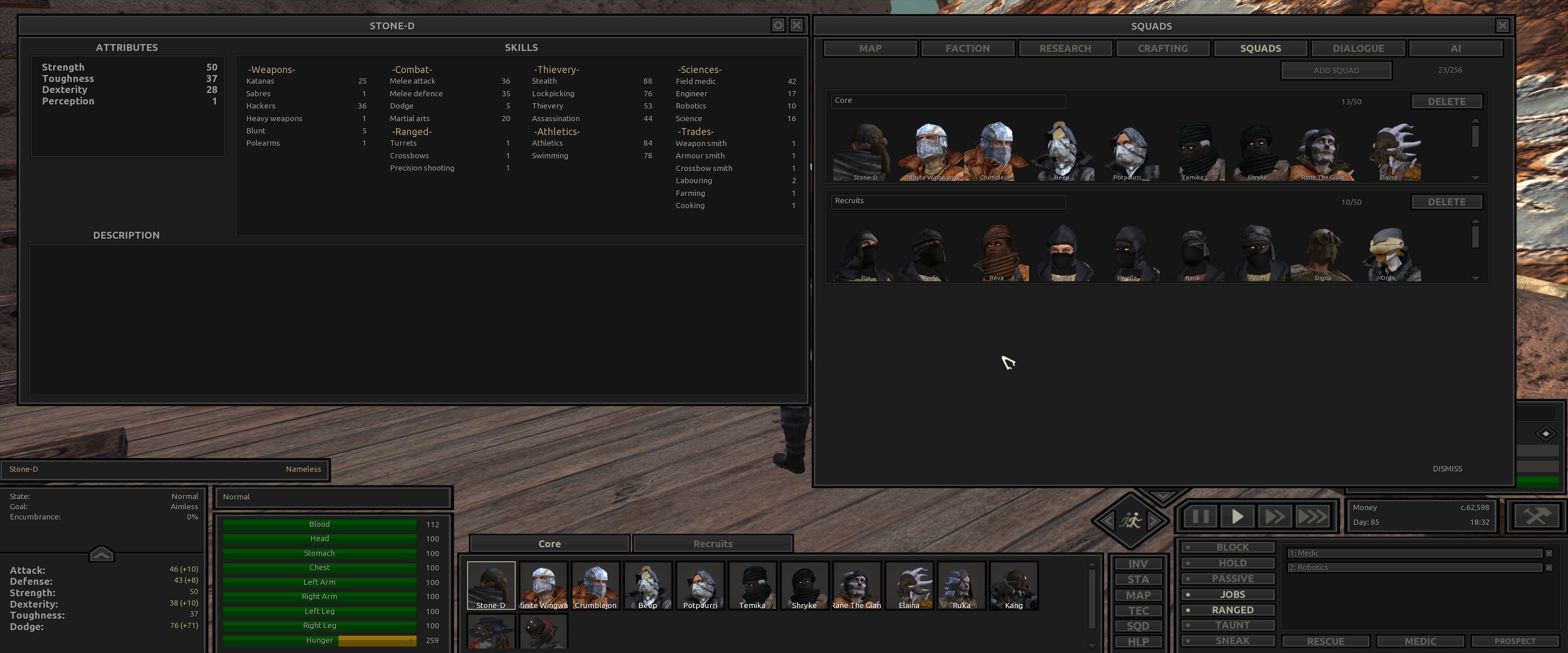Toggle the JOBS setting off
The image size is (1568, 653).
[x=1228, y=595]
